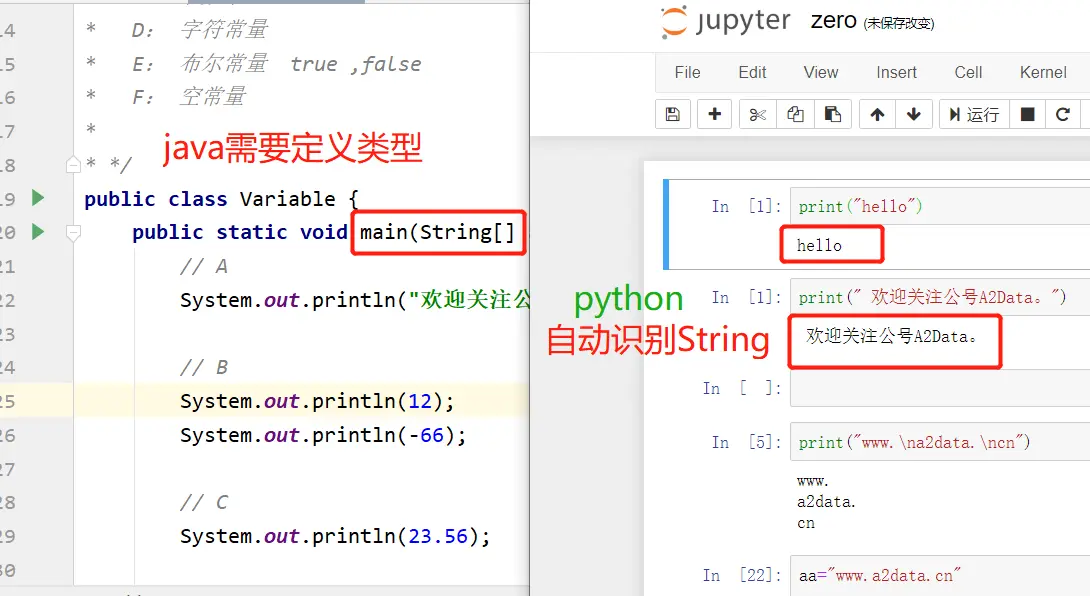Screen dimensions: 1090x596
Task: Run the Variable class with the green arrow
Action: point(38,198)
